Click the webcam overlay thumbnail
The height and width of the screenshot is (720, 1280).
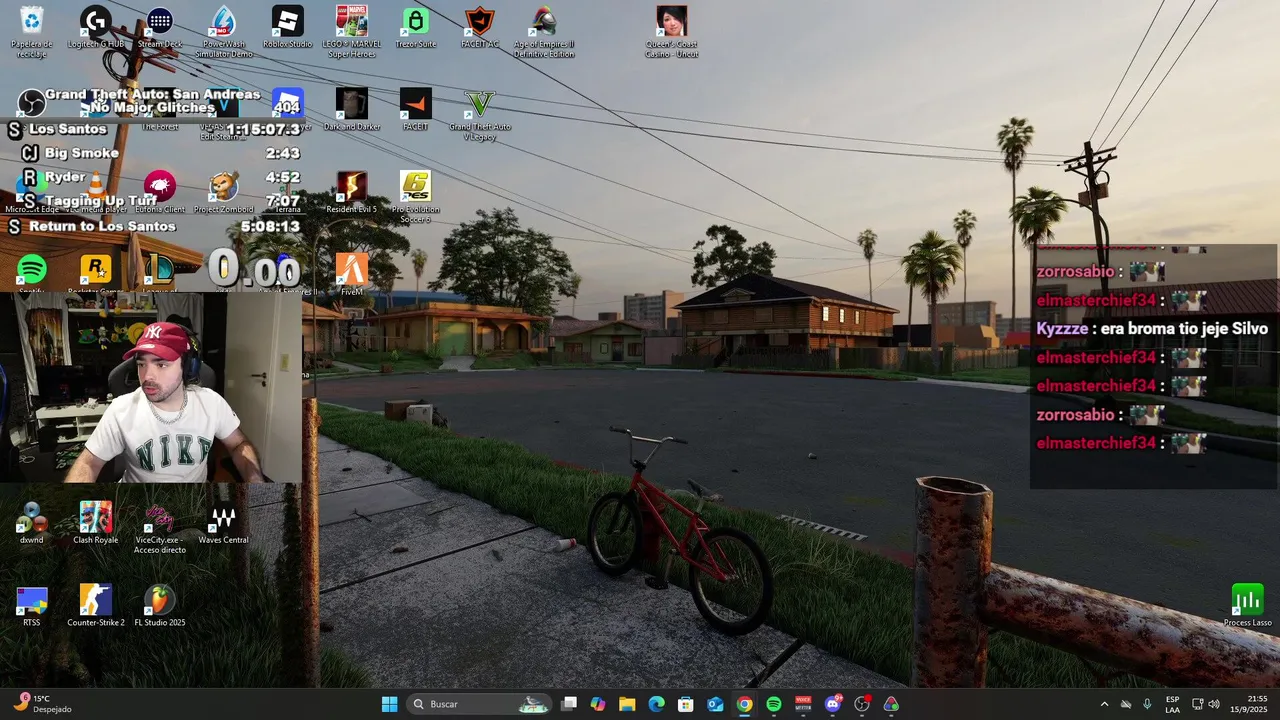(151, 387)
